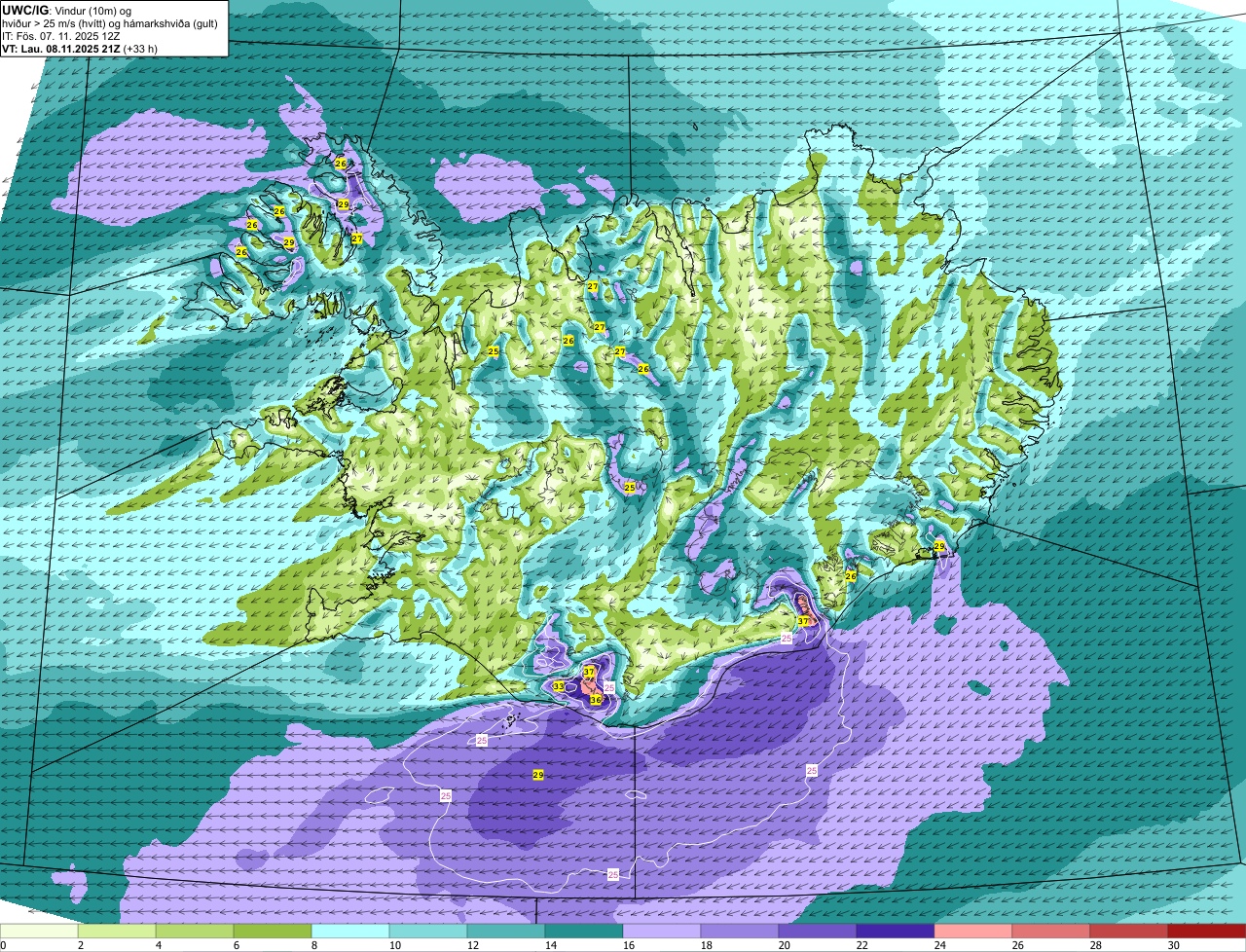Click the legend scale tick label "0"
The image size is (1246, 952).
[x=3, y=945]
